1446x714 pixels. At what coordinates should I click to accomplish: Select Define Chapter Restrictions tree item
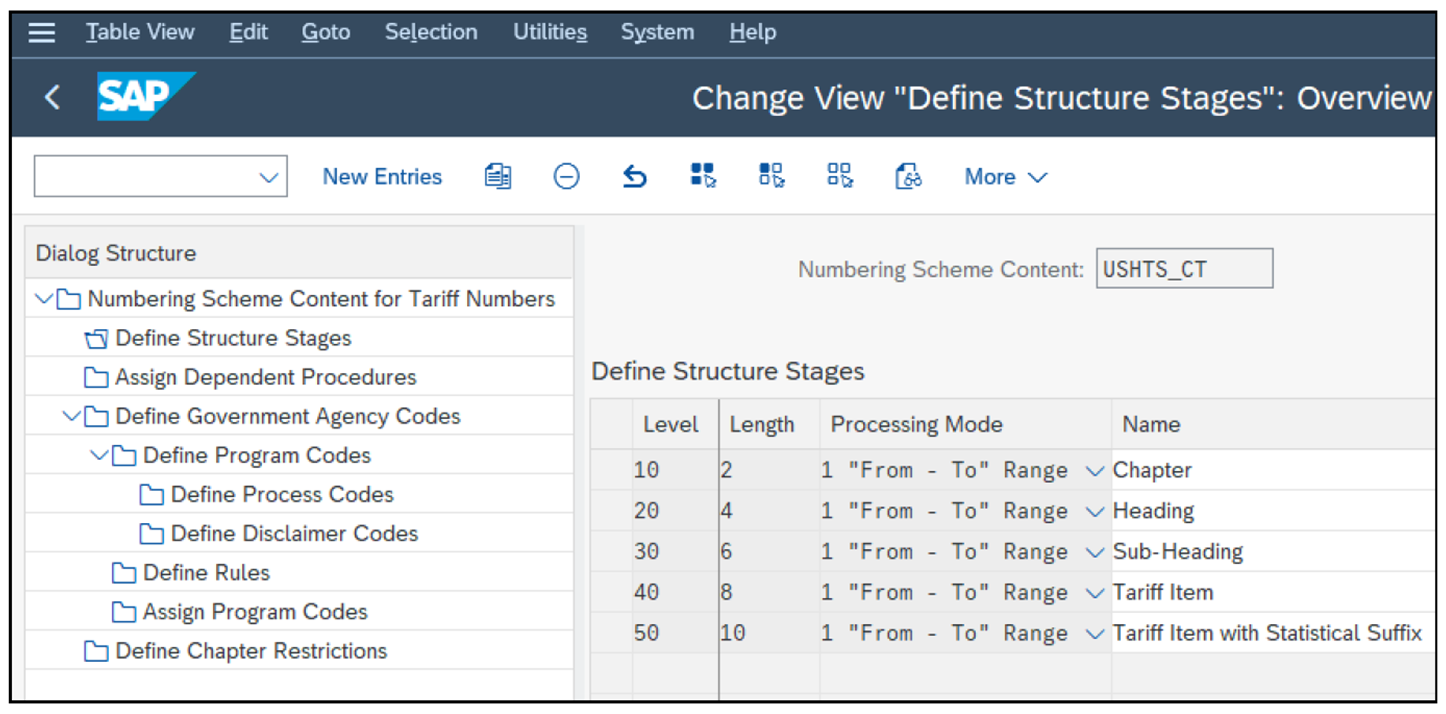(x=251, y=651)
